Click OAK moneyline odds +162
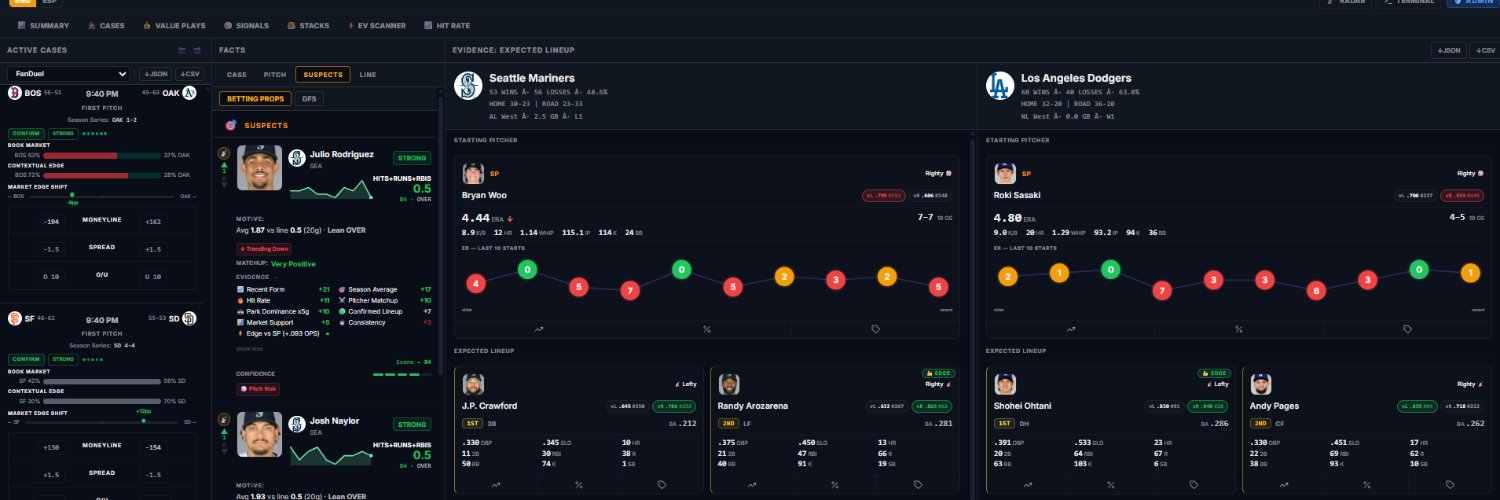1500x500 pixels. (153, 221)
